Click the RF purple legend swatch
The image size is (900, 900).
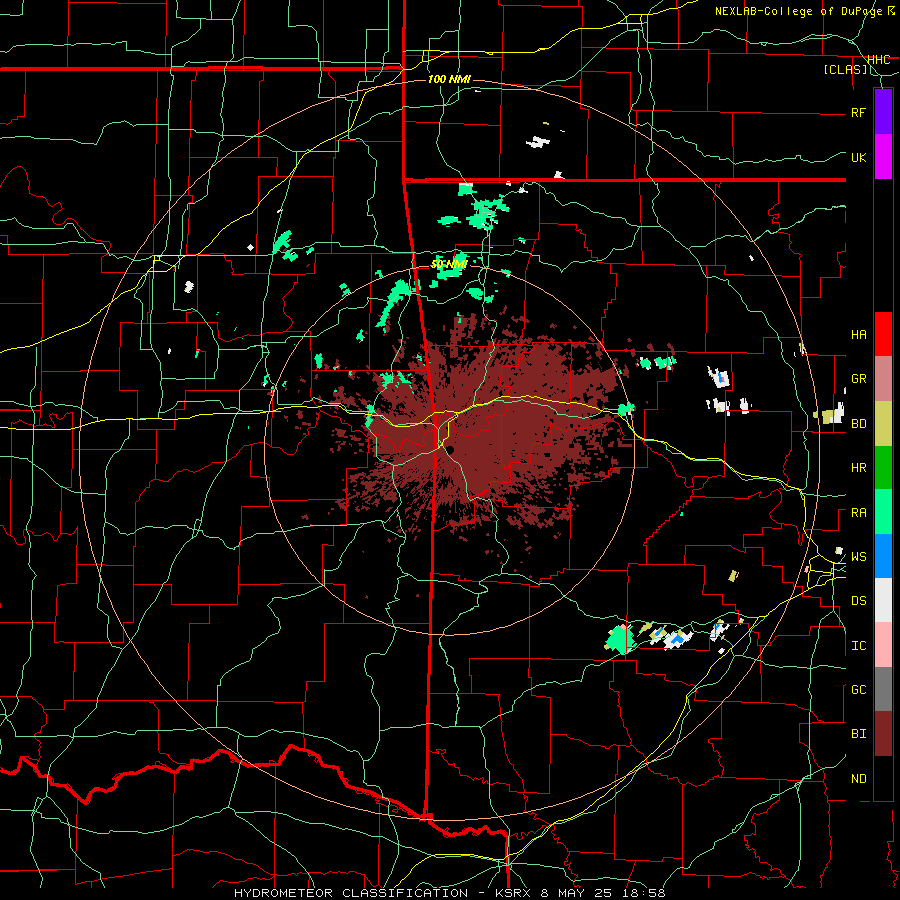(x=883, y=112)
